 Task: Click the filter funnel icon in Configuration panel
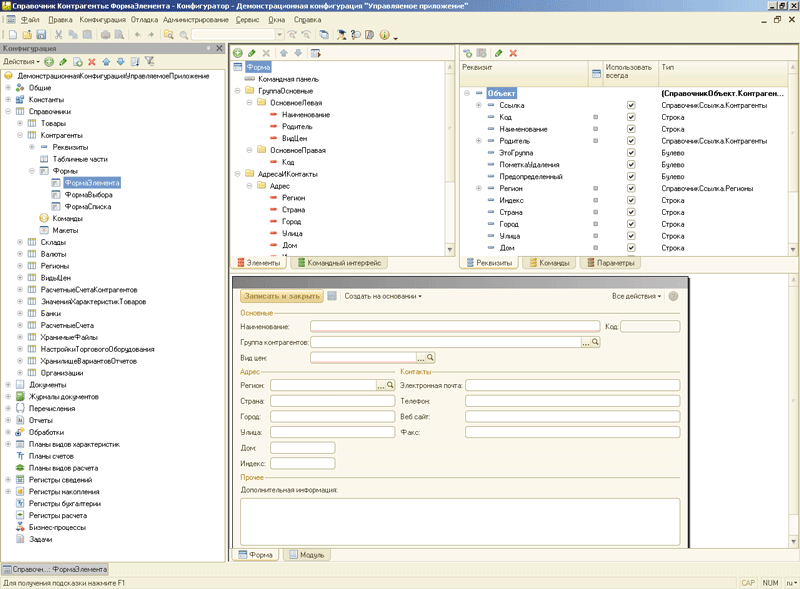[150, 61]
